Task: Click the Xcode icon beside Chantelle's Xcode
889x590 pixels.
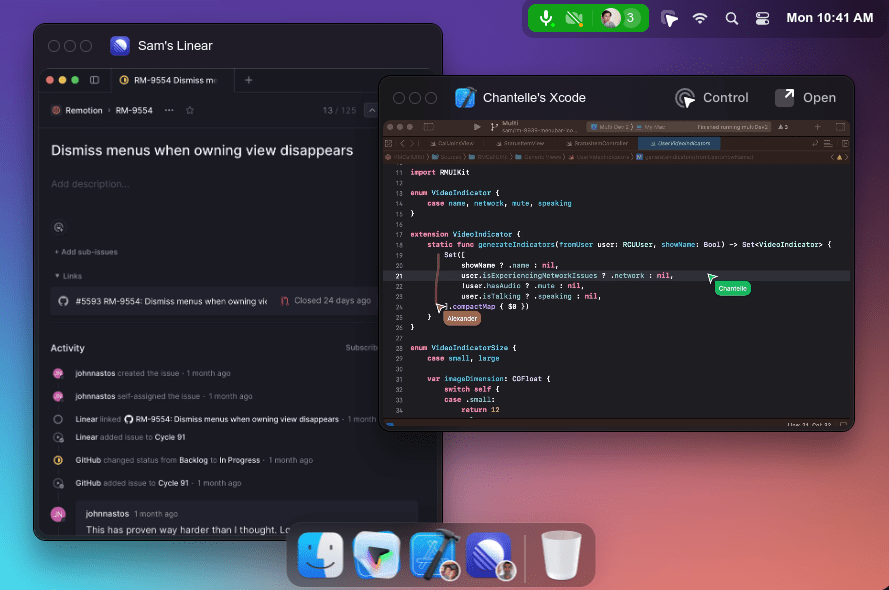Action: pos(465,97)
